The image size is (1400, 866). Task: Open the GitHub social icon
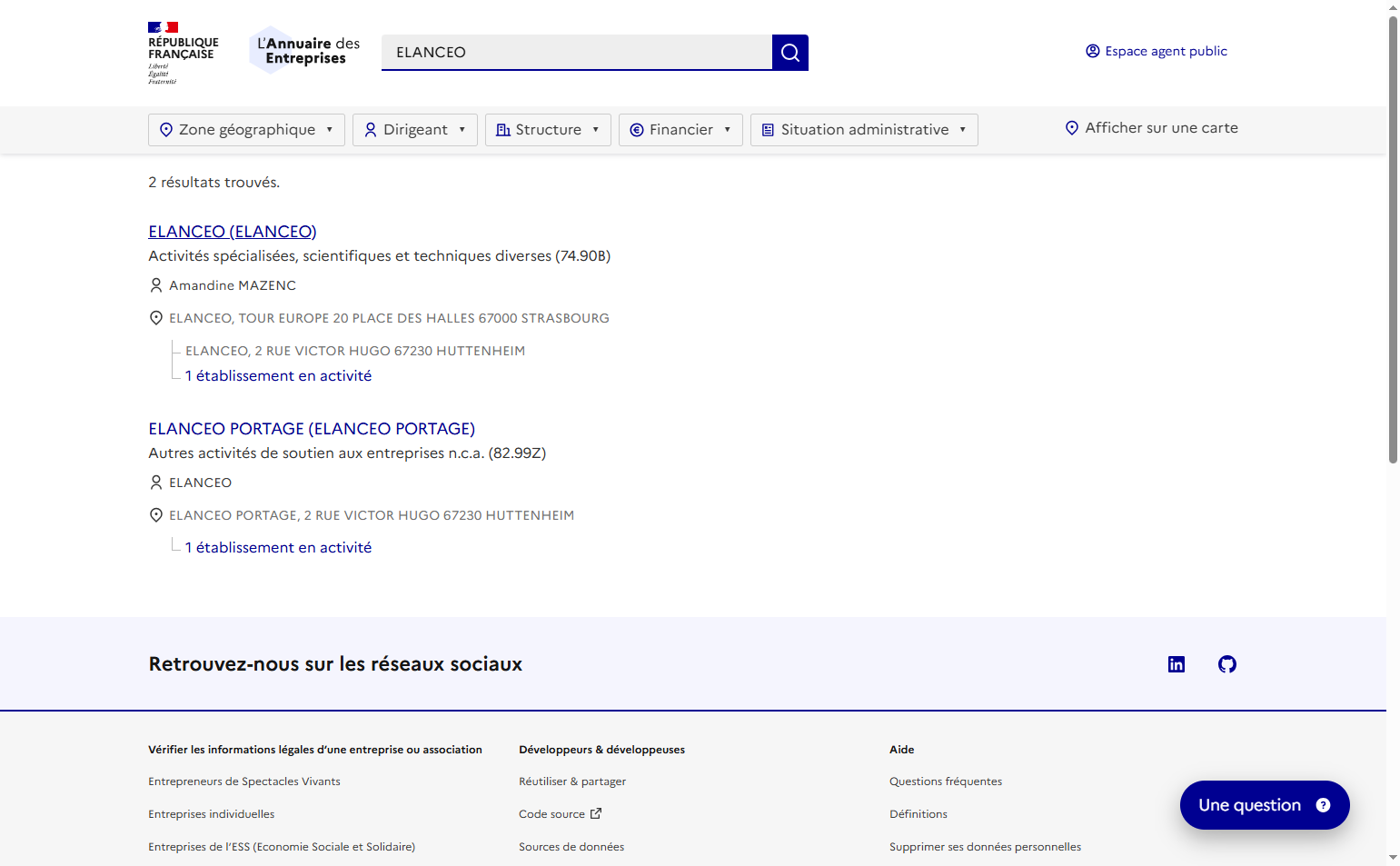[x=1227, y=664]
